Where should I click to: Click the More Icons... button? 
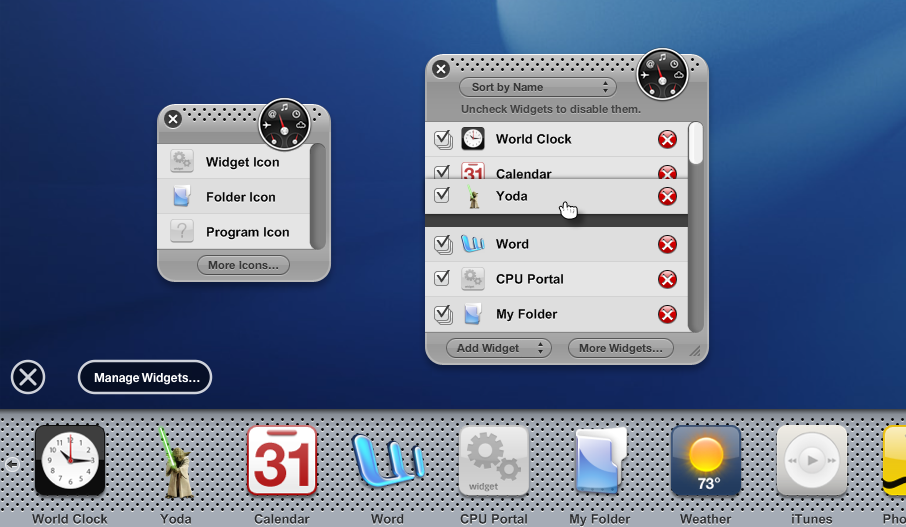[x=243, y=265]
